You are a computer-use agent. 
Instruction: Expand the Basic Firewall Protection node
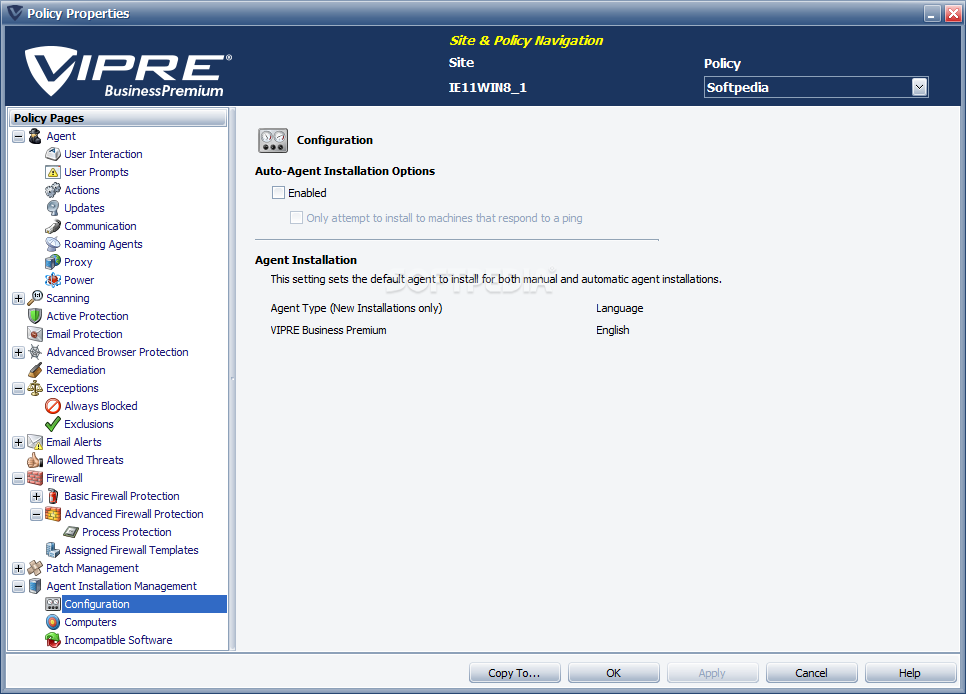36,496
